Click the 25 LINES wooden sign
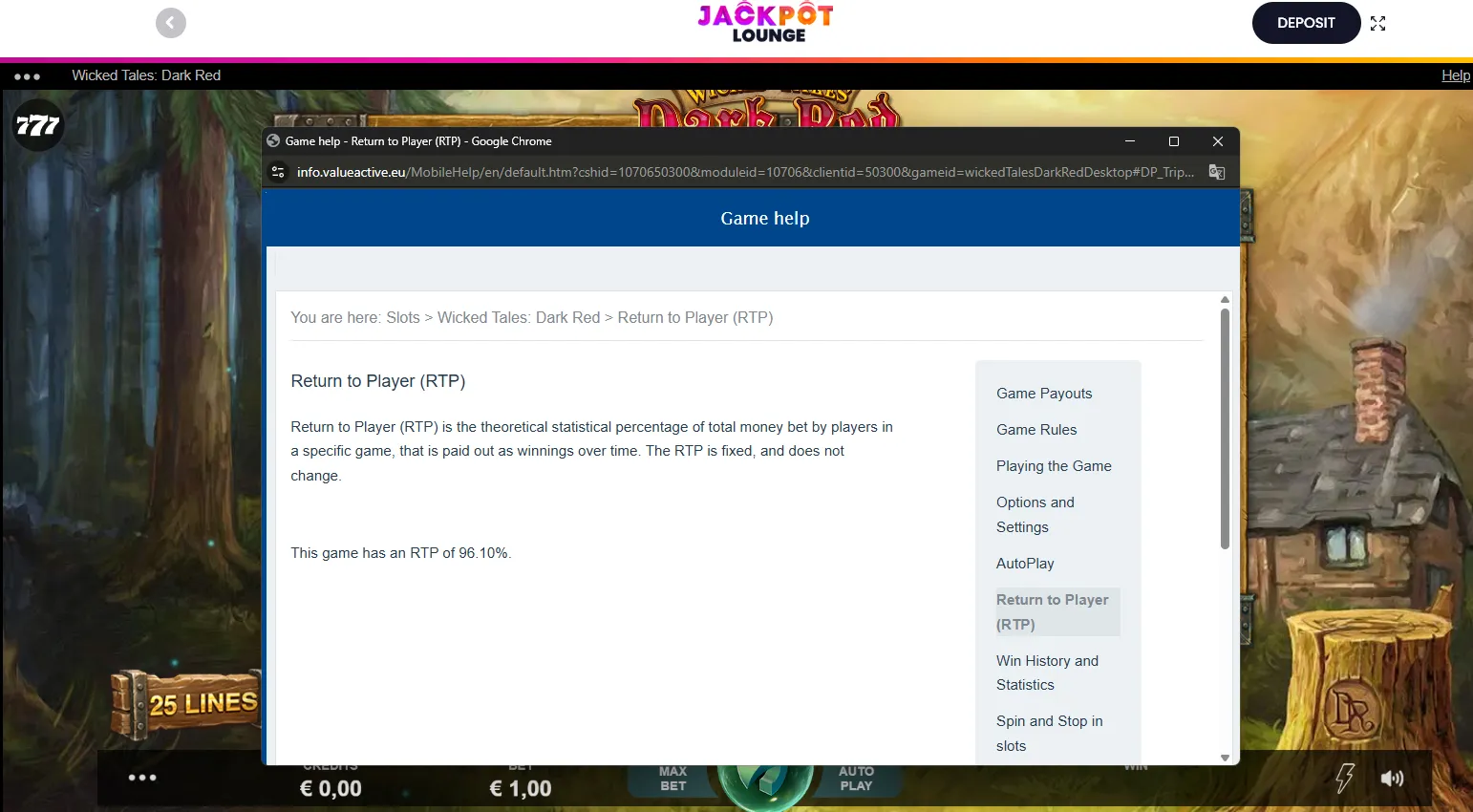1473x812 pixels. coord(188,704)
